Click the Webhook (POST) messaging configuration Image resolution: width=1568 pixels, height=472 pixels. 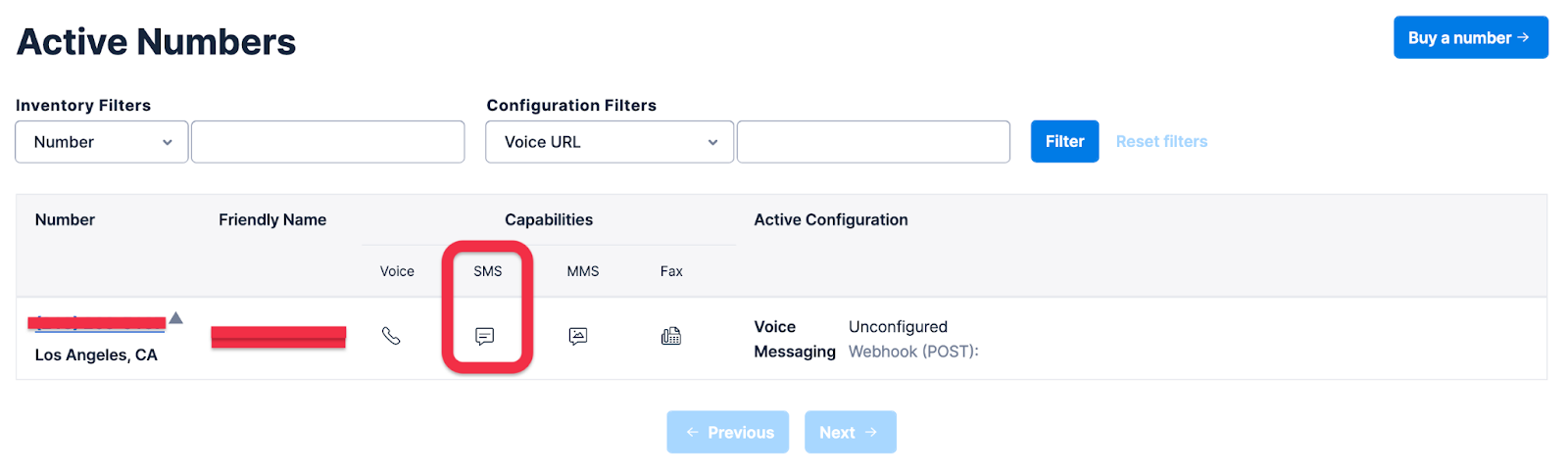[913, 352]
